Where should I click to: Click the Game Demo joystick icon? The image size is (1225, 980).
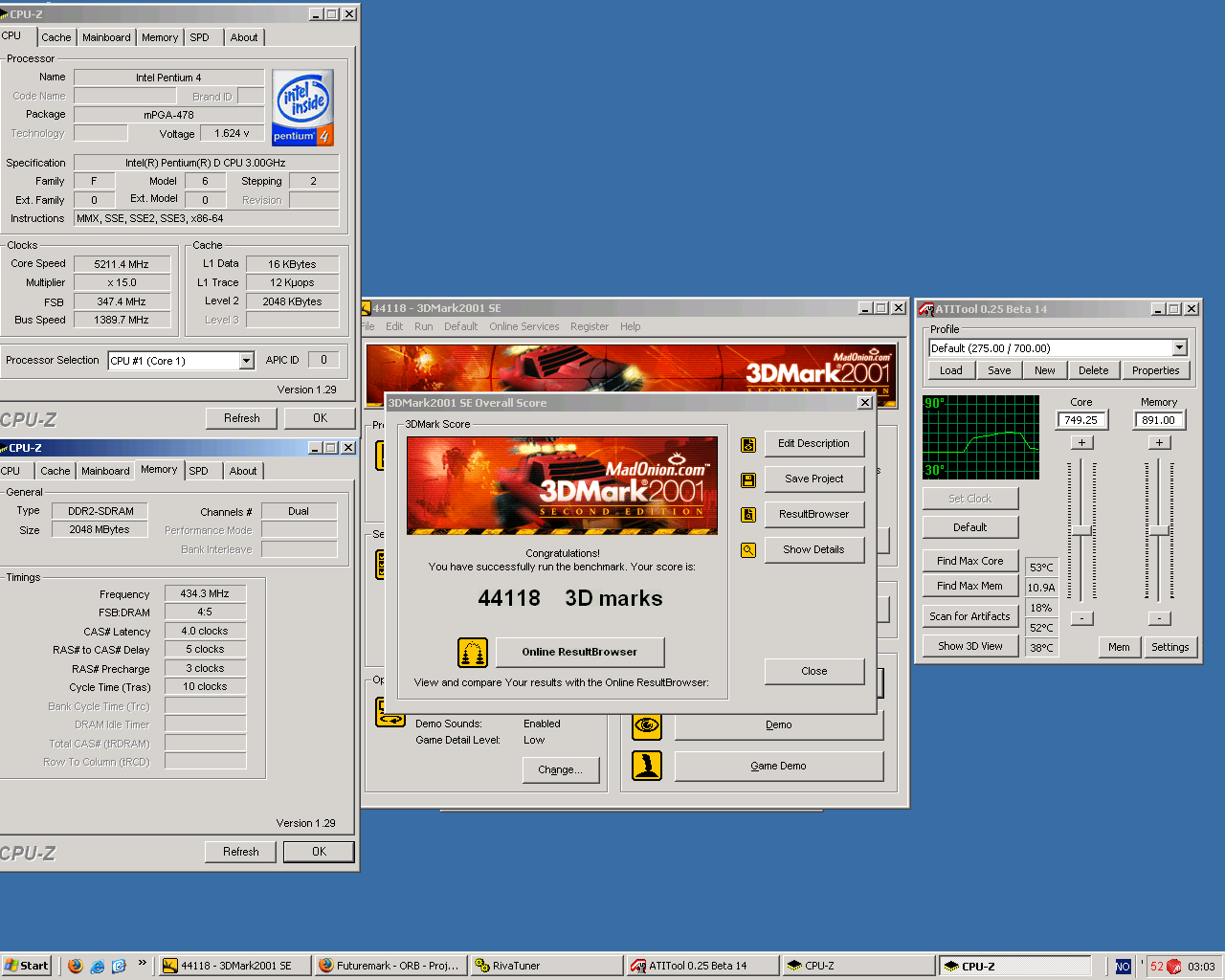647,766
